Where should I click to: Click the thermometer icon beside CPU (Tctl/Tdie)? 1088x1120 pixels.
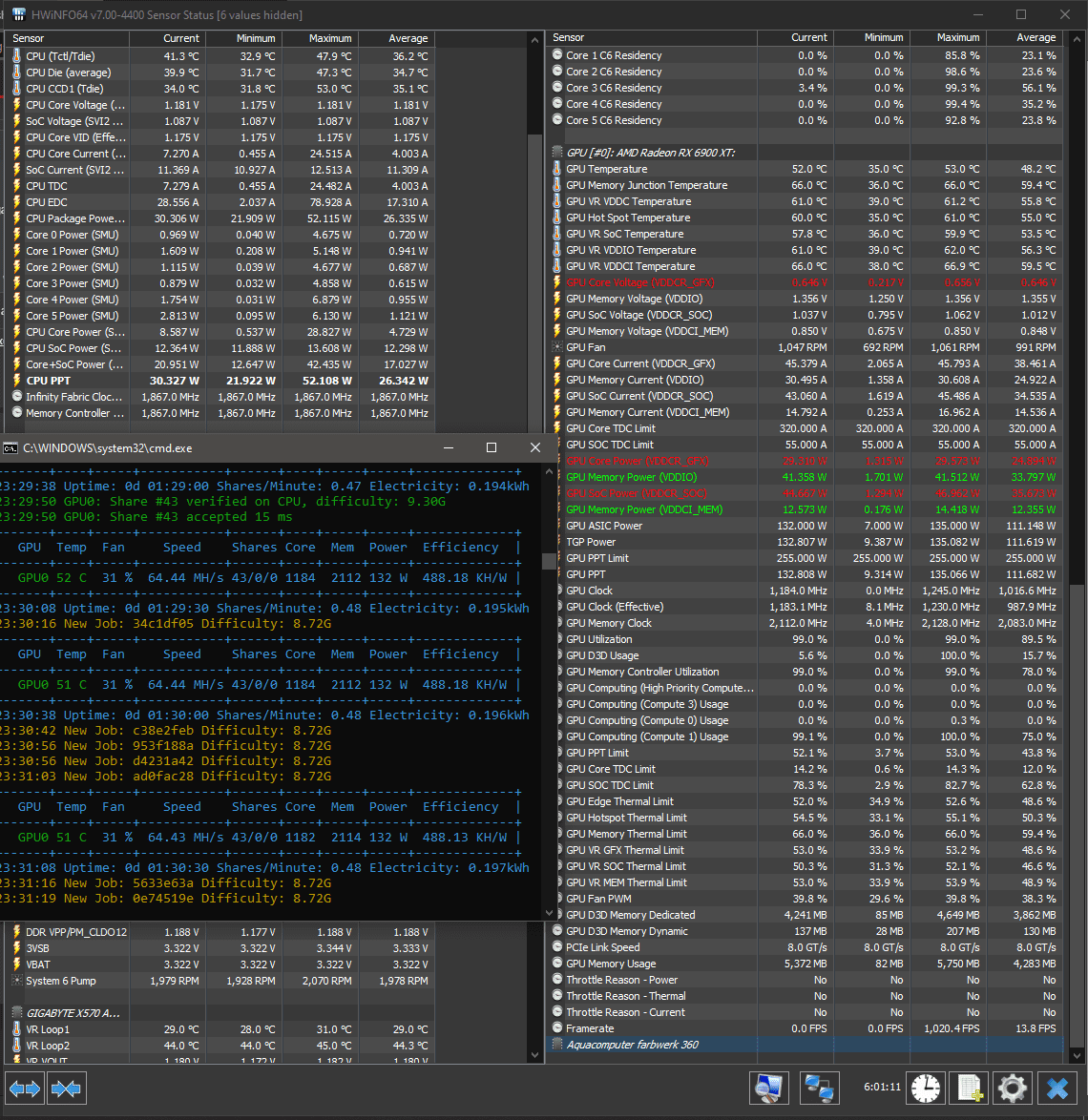[17, 55]
